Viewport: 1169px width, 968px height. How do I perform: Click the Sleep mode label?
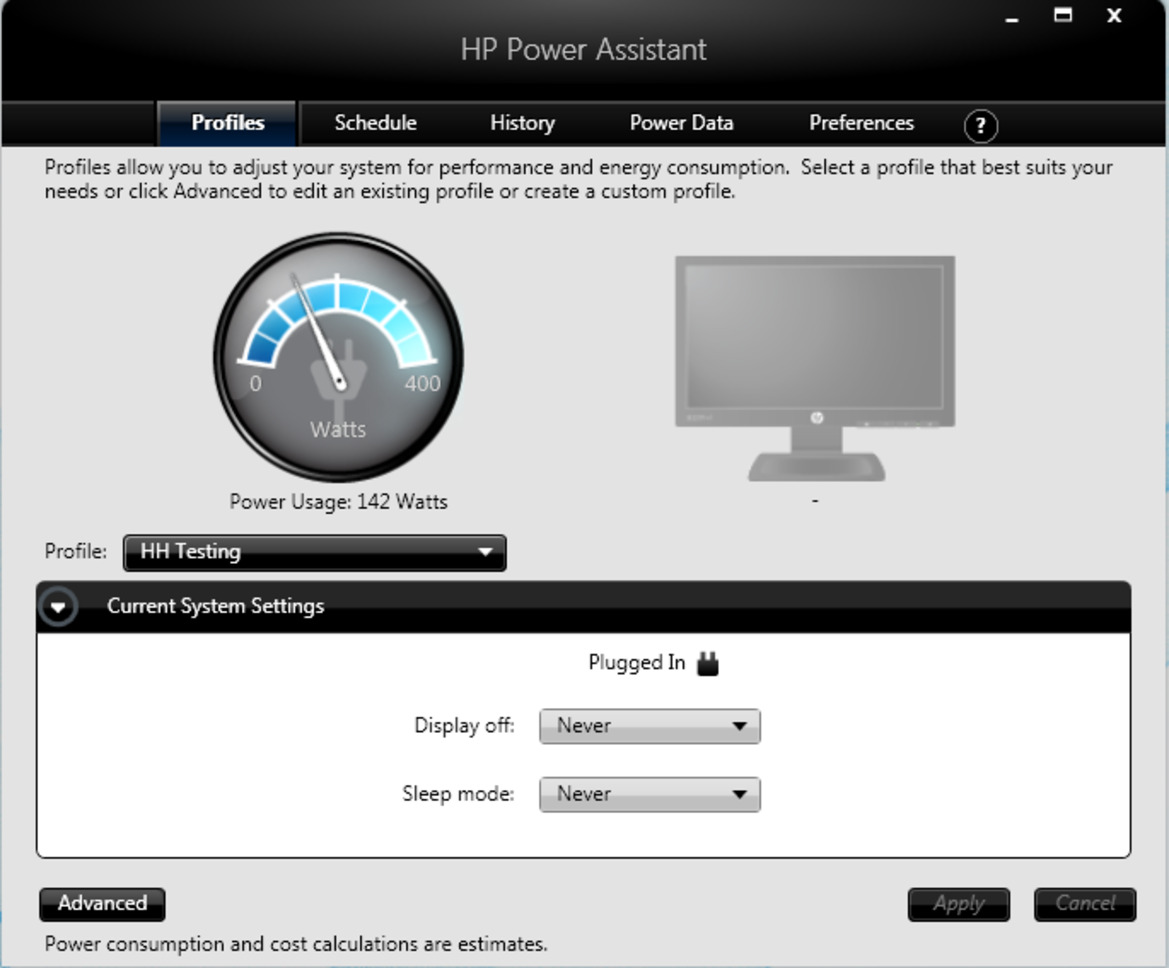pos(458,793)
